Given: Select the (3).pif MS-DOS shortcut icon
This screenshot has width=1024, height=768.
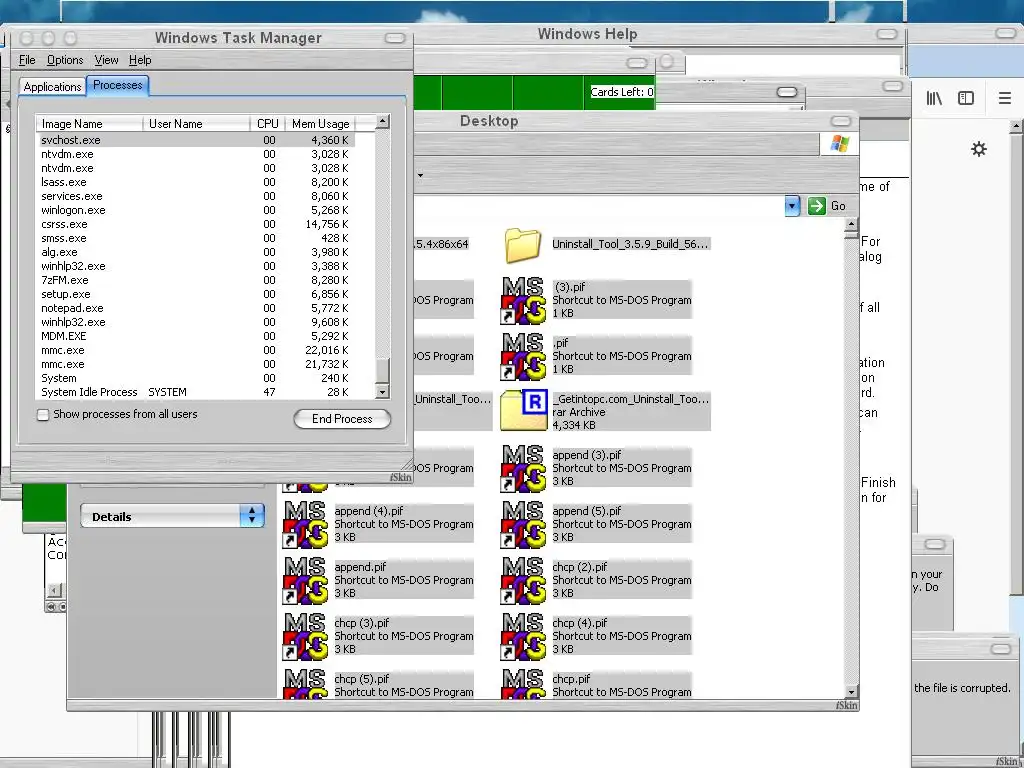Looking at the screenshot, I should pyautogui.click(x=522, y=300).
